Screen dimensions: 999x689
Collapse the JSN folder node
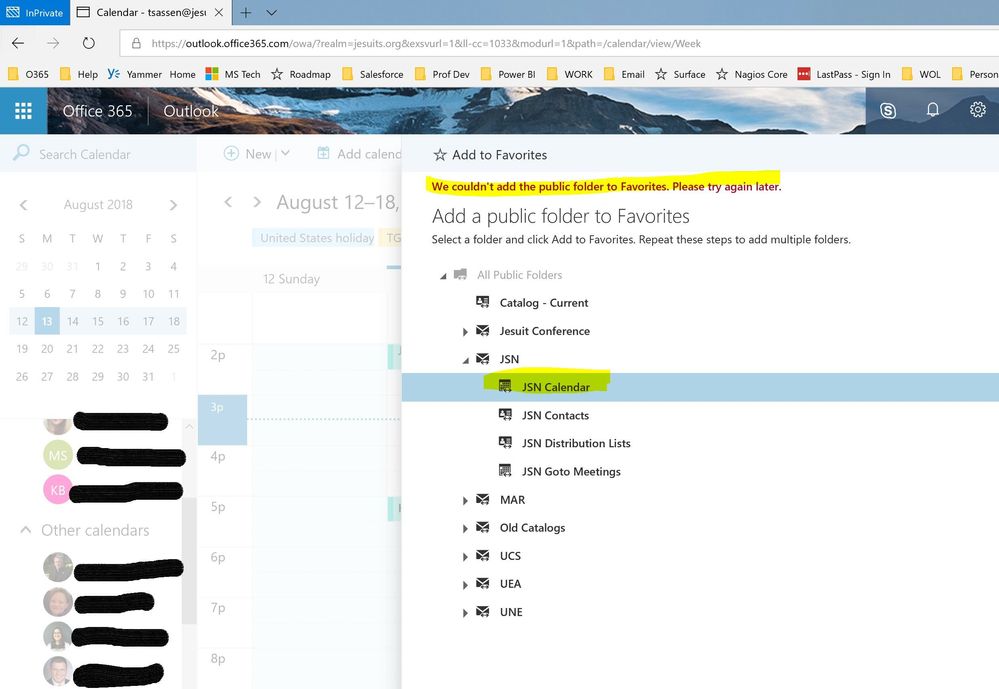[464, 358]
